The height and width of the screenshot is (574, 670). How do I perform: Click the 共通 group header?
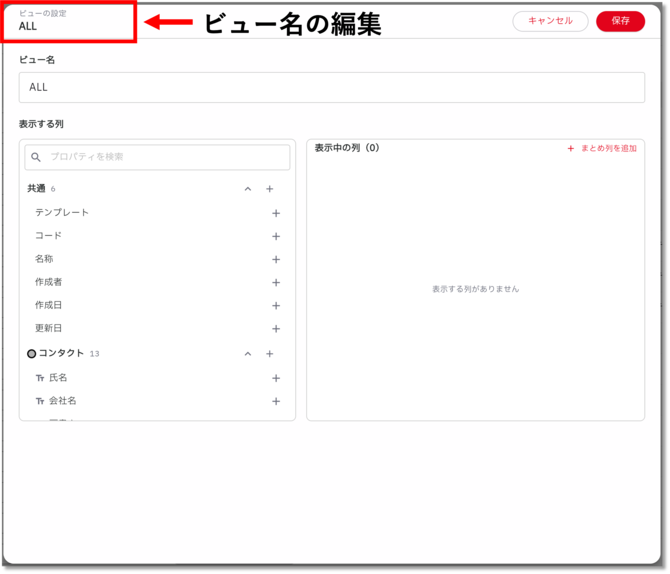click(x=157, y=188)
